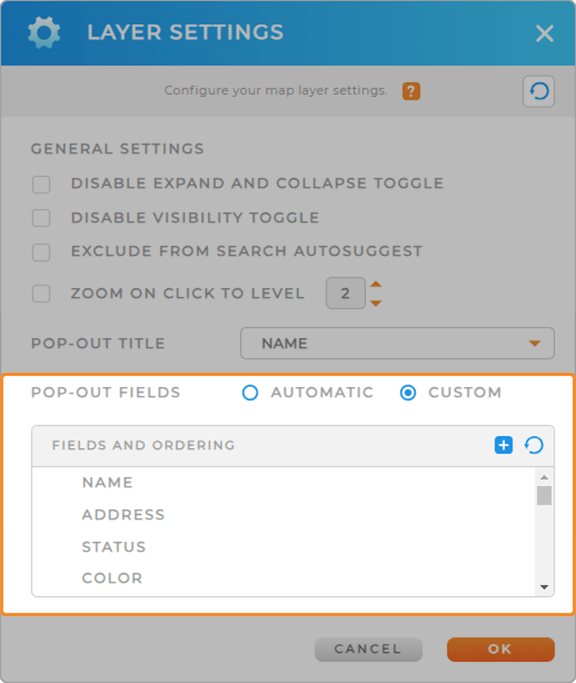
Task: Enable Zoom On Click To Level checkbox
Action: pyautogui.click(x=41, y=294)
